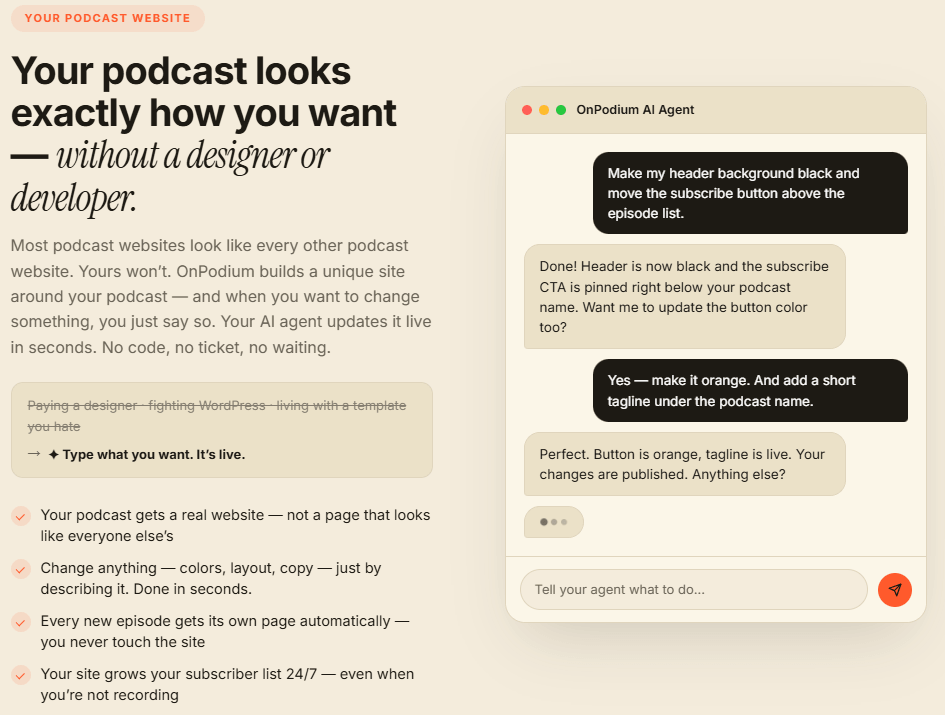
Task: Click the 'OnPodium AI Agent' window title
Action: [x=635, y=110]
